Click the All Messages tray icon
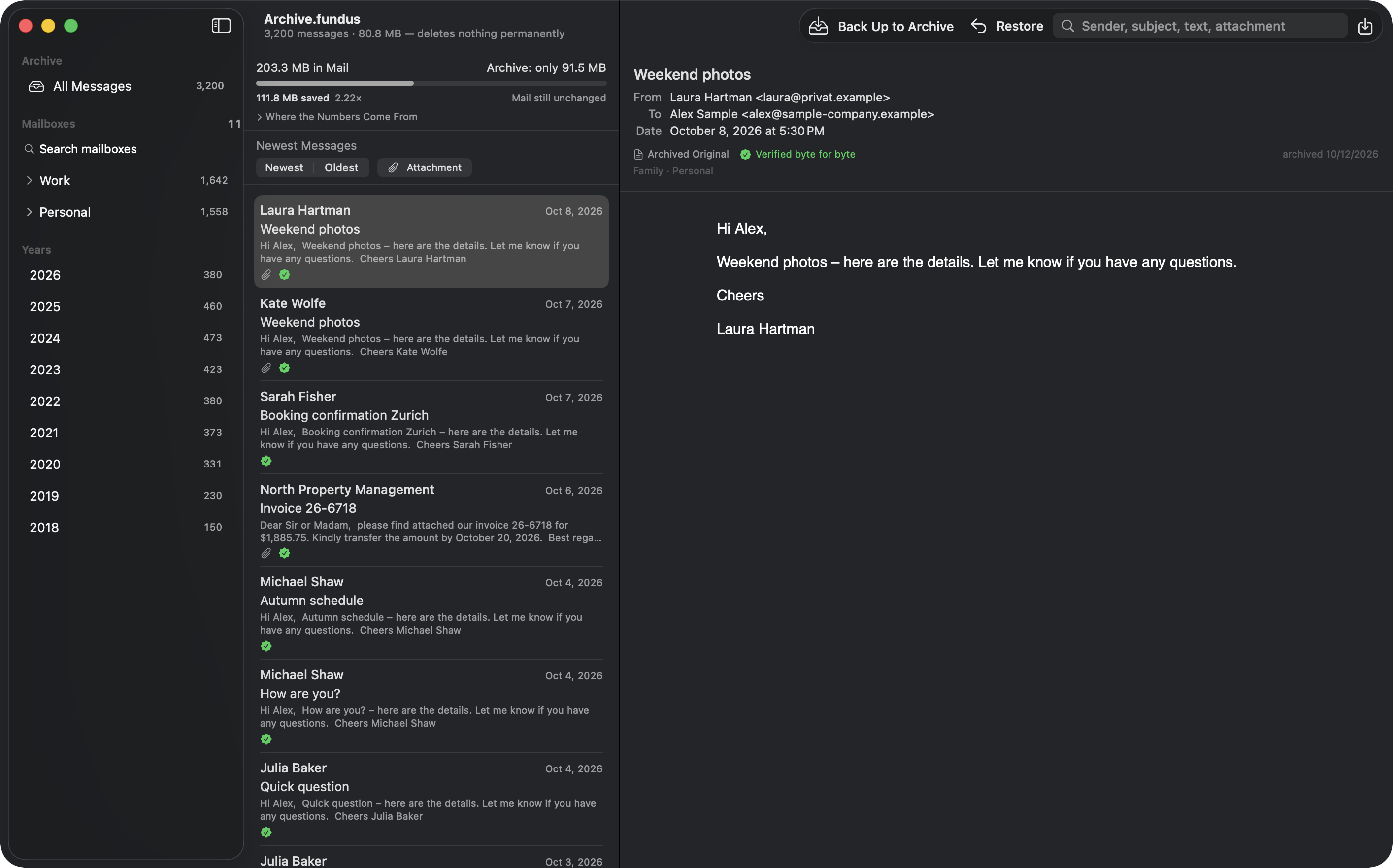Image resolution: width=1393 pixels, height=868 pixels. [x=36, y=86]
